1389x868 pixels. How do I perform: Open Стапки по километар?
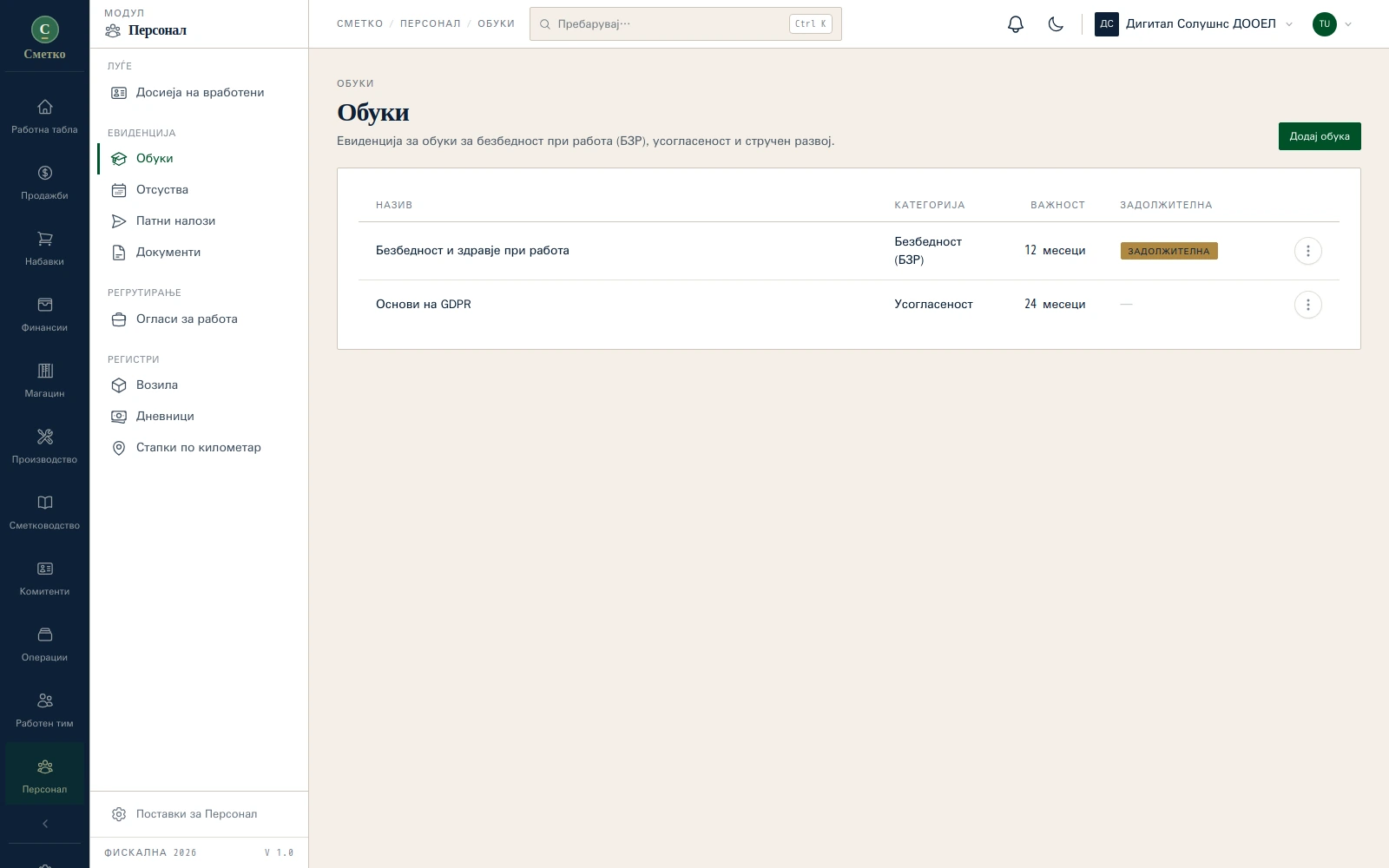199,448
